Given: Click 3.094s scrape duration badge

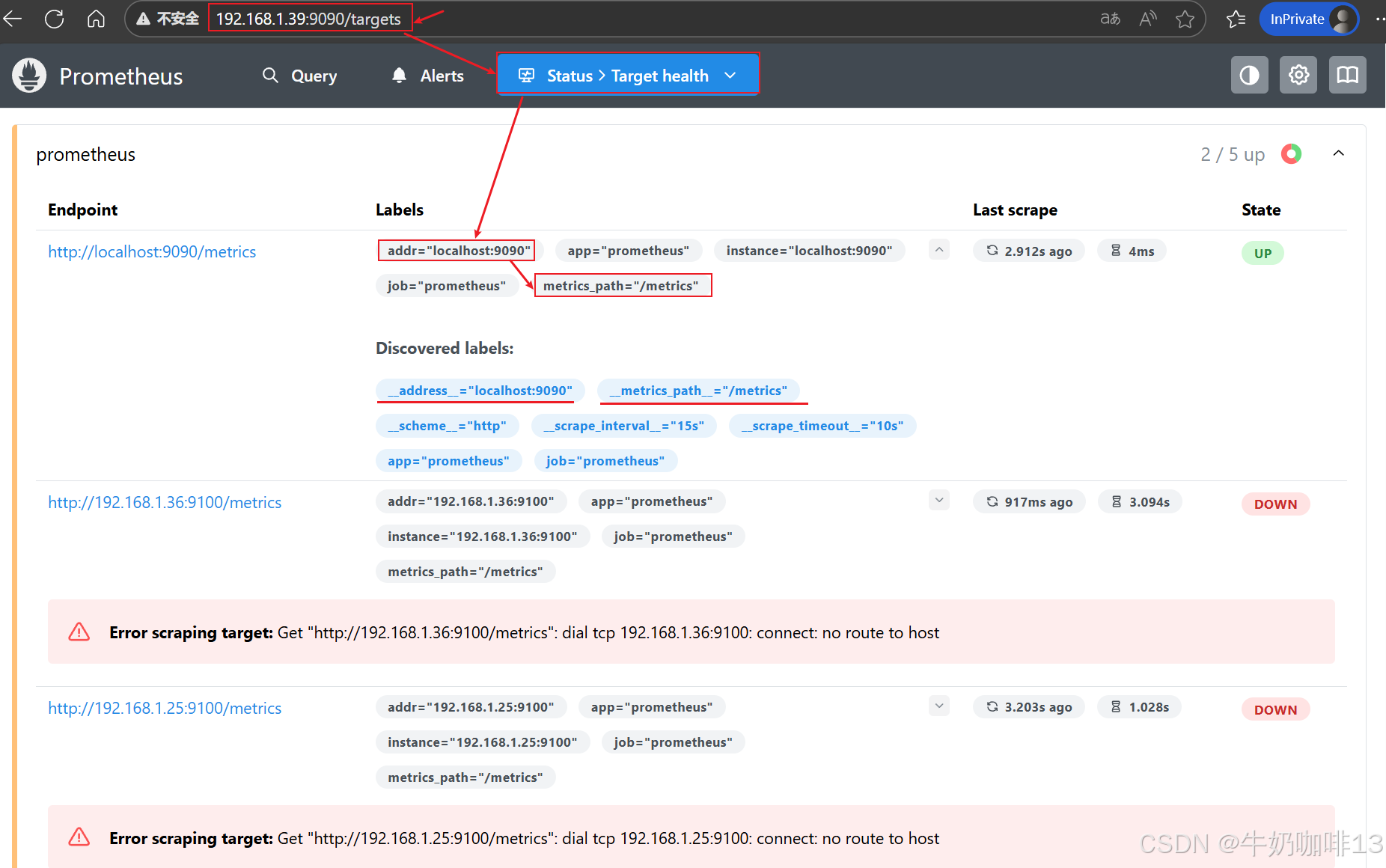Looking at the screenshot, I should pos(1140,502).
